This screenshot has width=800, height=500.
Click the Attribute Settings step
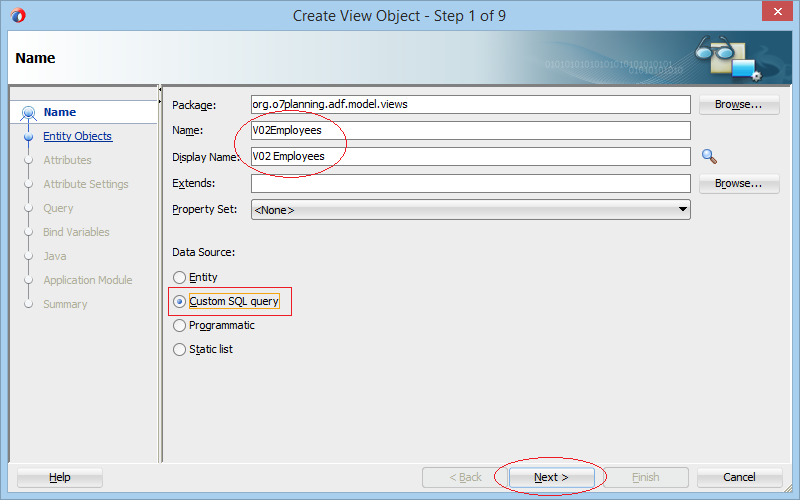(x=86, y=184)
